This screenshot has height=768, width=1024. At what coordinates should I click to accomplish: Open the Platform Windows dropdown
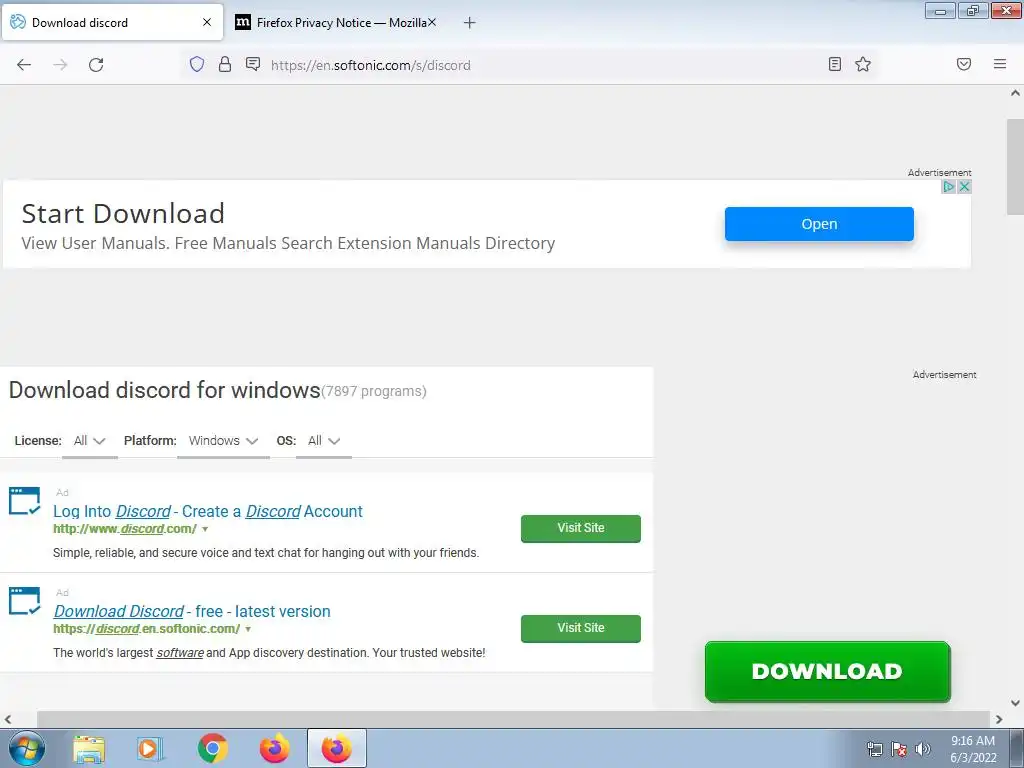(x=223, y=441)
